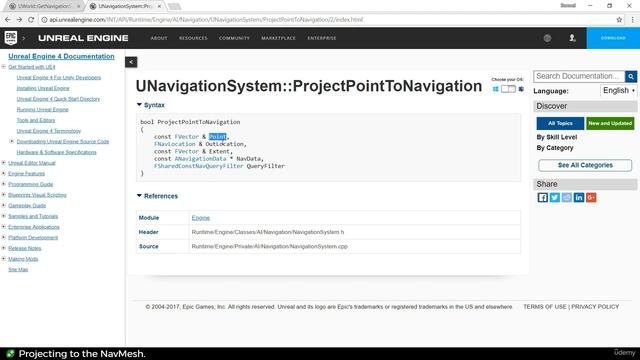Collapse Get Started with UE4 tree node
The image size is (640, 360).
pyautogui.click(x=4, y=67)
